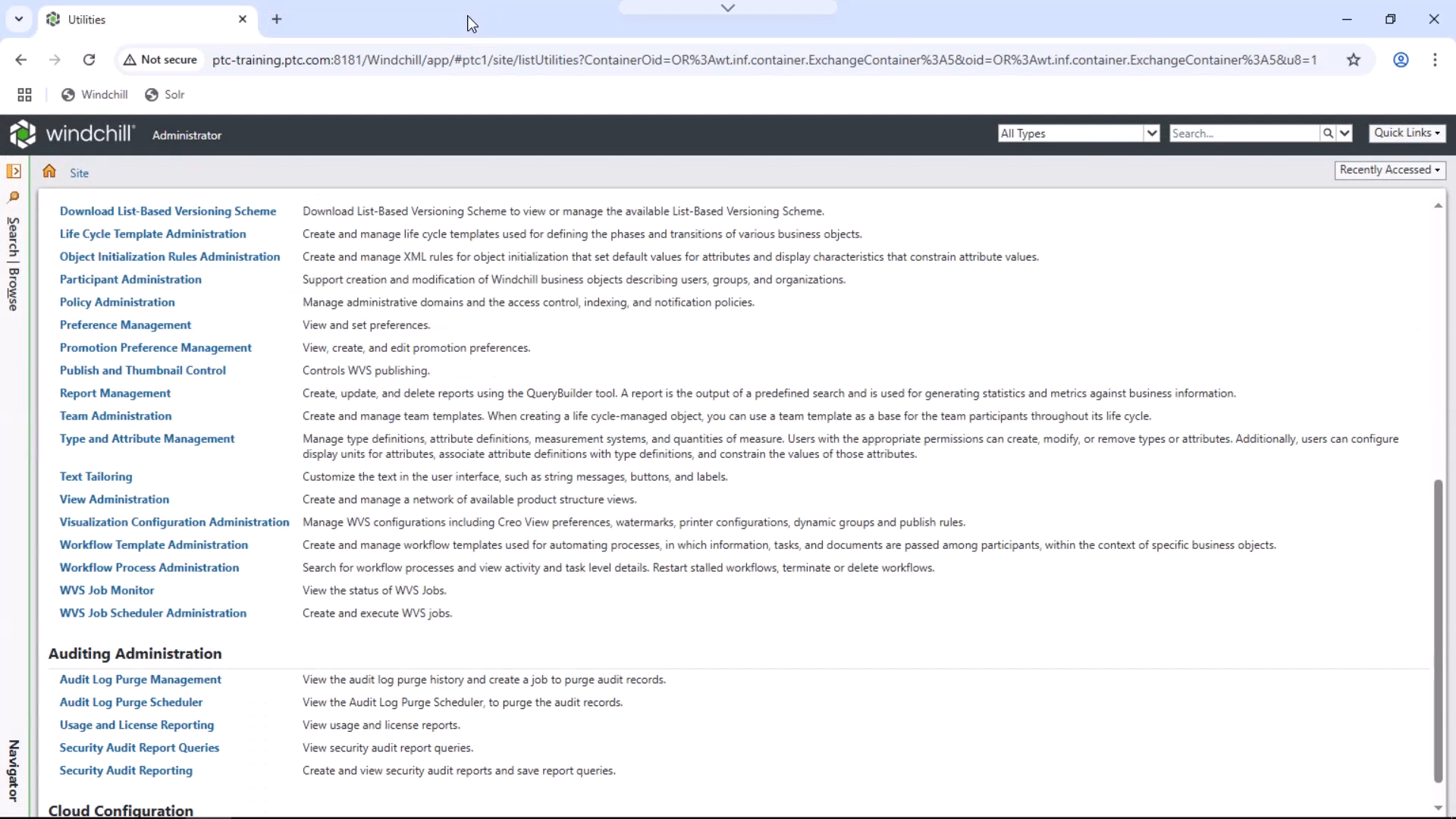The width and height of the screenshot is (1456, 819).
Task: Open the Search tab in the sidebar
Action: pos(13,238)
